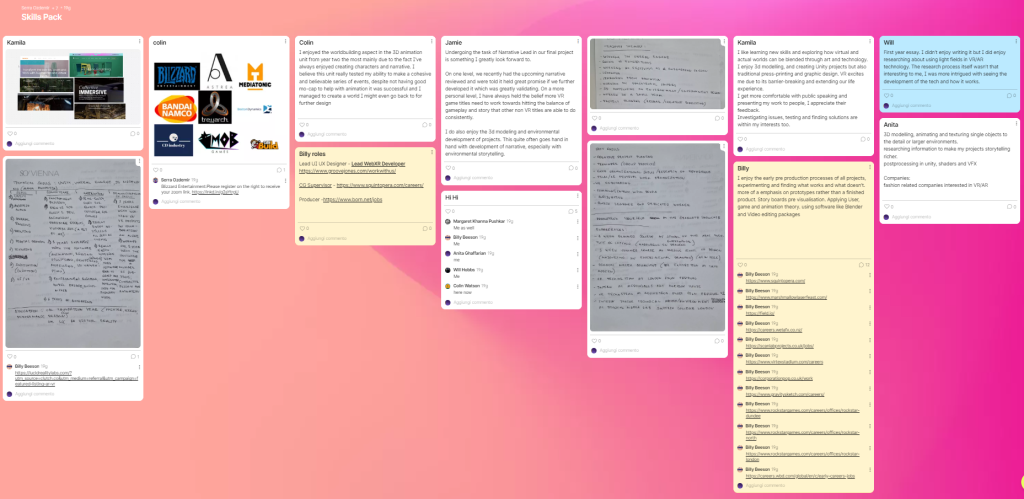
Task: Like the colin logos post with the heart
Action: coord(155,170)
